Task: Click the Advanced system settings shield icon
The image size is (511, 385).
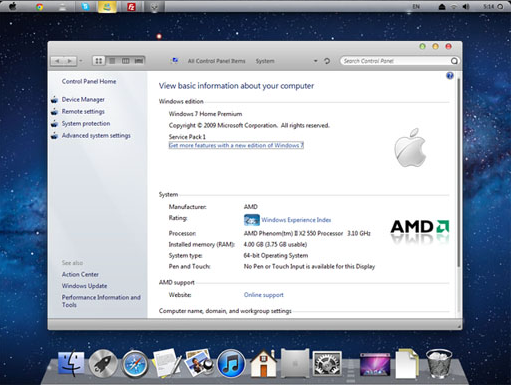Action: pos(54,136)
